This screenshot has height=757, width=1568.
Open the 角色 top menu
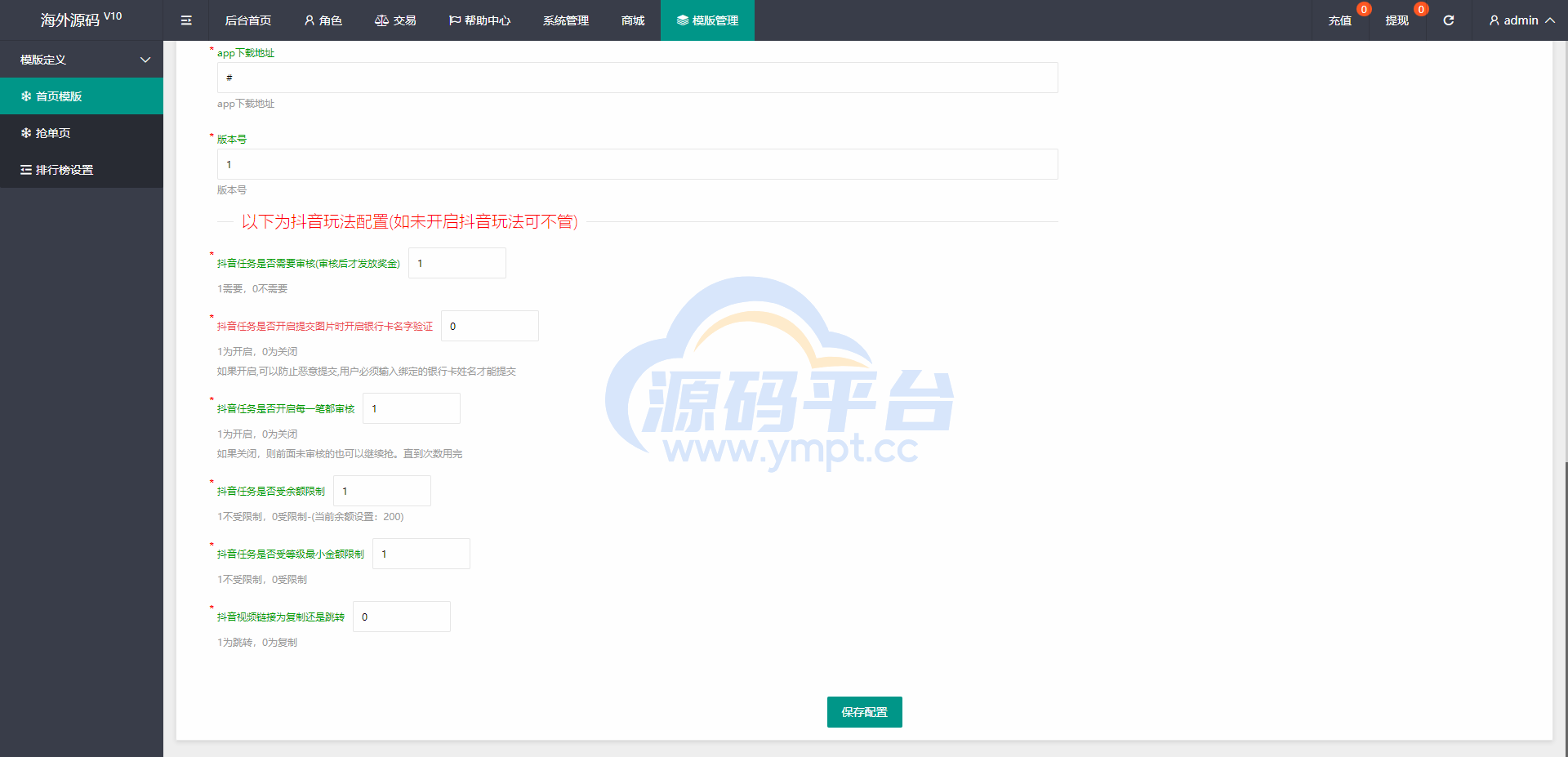(x=323, y=20)
